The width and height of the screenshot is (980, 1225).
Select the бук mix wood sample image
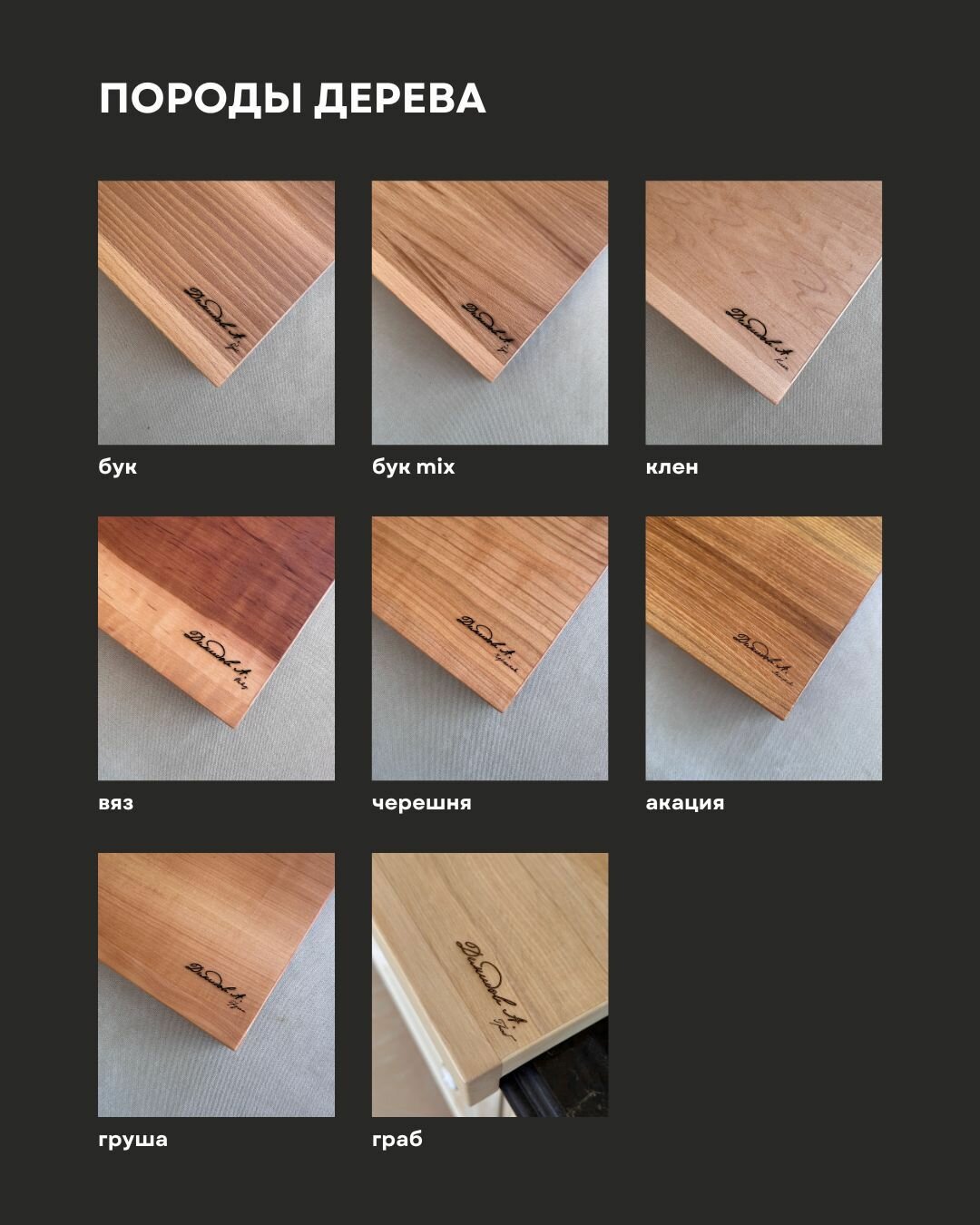point(490,312)
